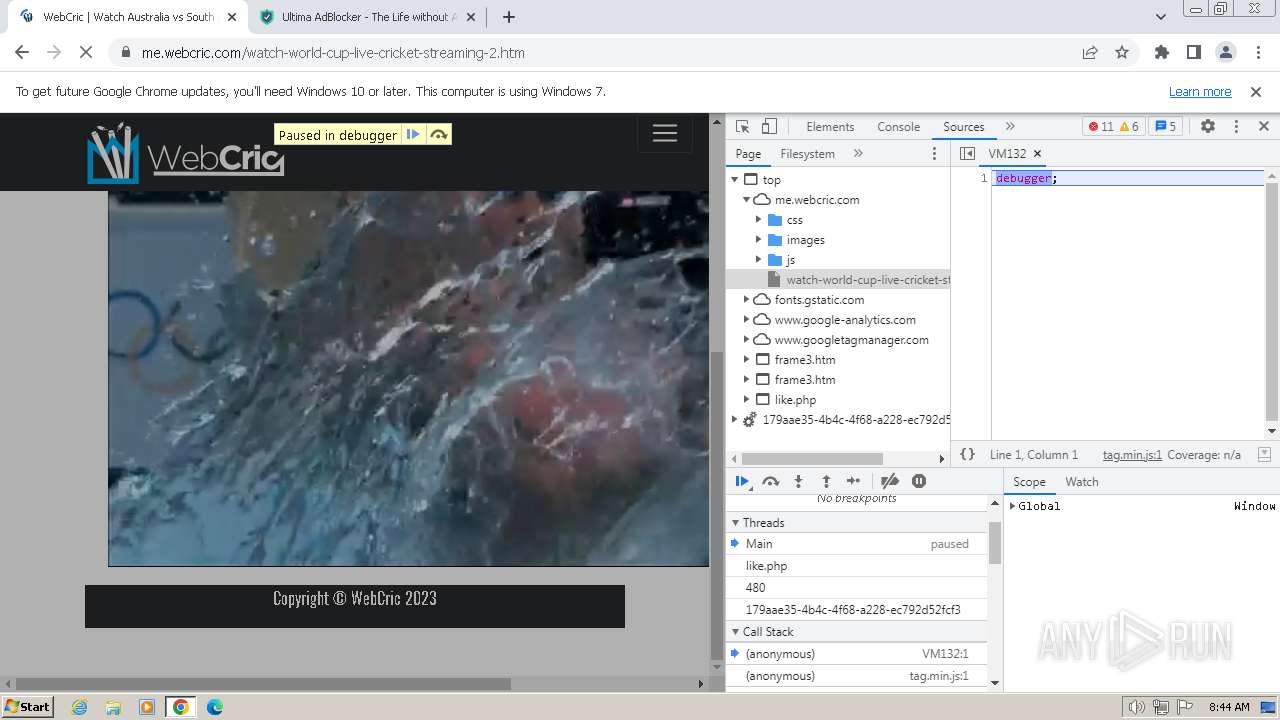1280x720 pixels.
Task: Expand www.googletagmanager.com node
Action: click(746, 340)
